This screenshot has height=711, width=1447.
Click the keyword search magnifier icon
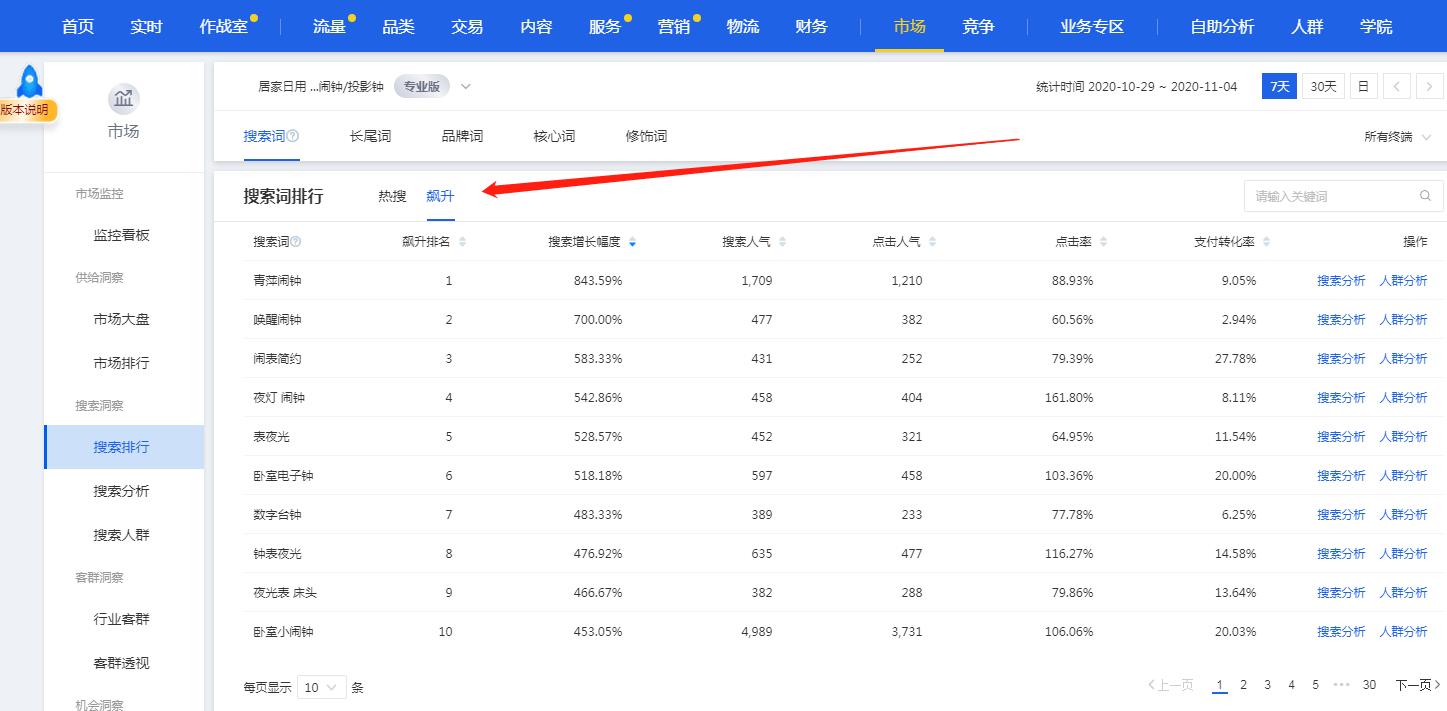point(1424,195)
